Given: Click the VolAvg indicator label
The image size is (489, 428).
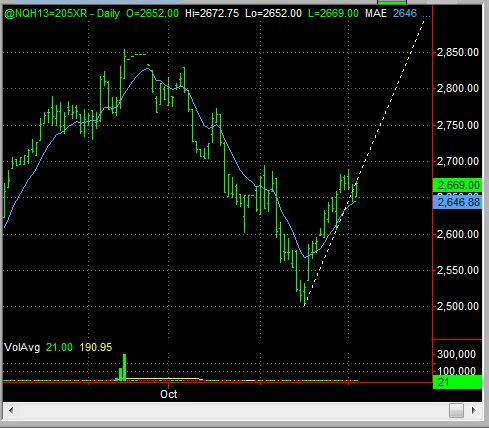Looking at the screenshot, I should click(x=22, y=347).
